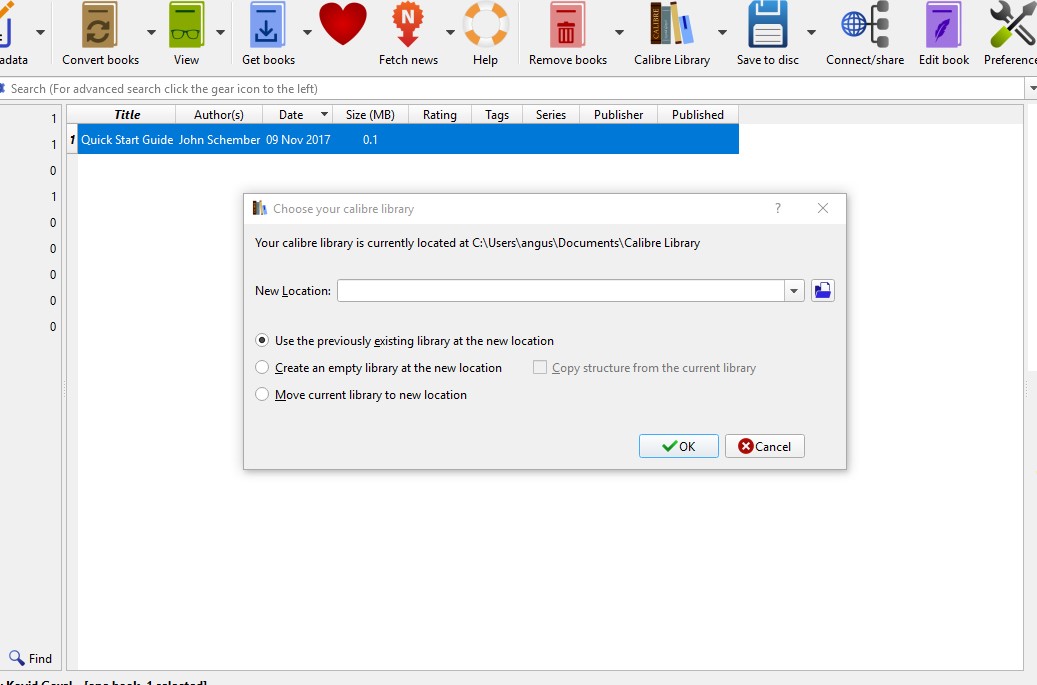Expand the Get books dropdown arrow

click(307, 32)
